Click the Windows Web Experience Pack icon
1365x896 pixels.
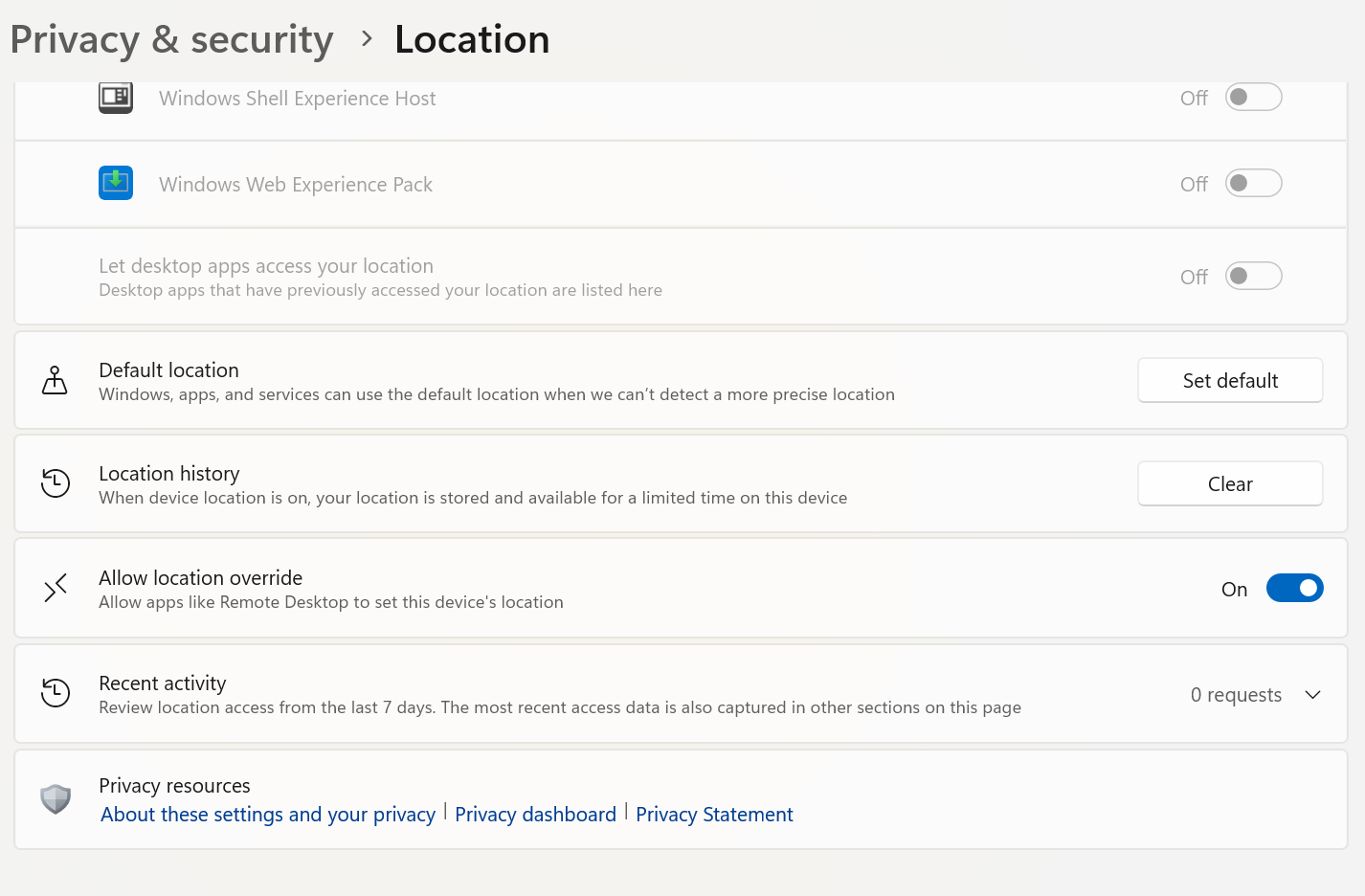[x=115, y=183]
